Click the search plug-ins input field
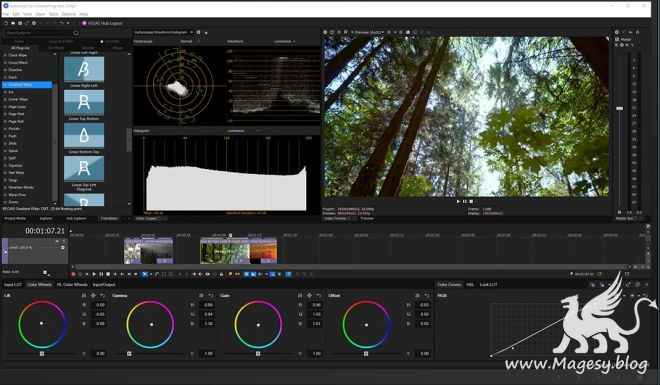The width and height of the screenshot is (660, 385). tap(39, 33)
